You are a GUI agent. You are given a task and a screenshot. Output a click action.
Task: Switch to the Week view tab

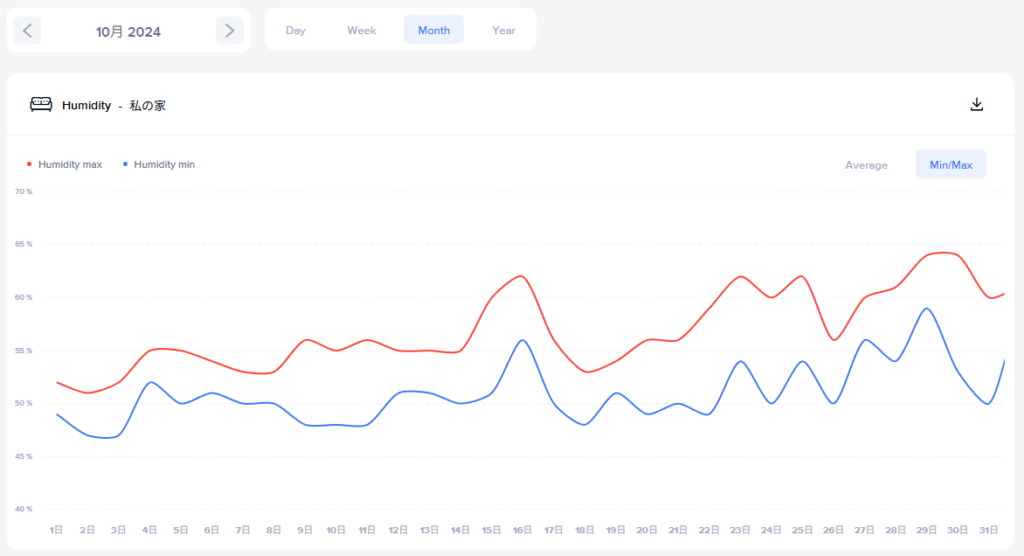coord(361,30)
